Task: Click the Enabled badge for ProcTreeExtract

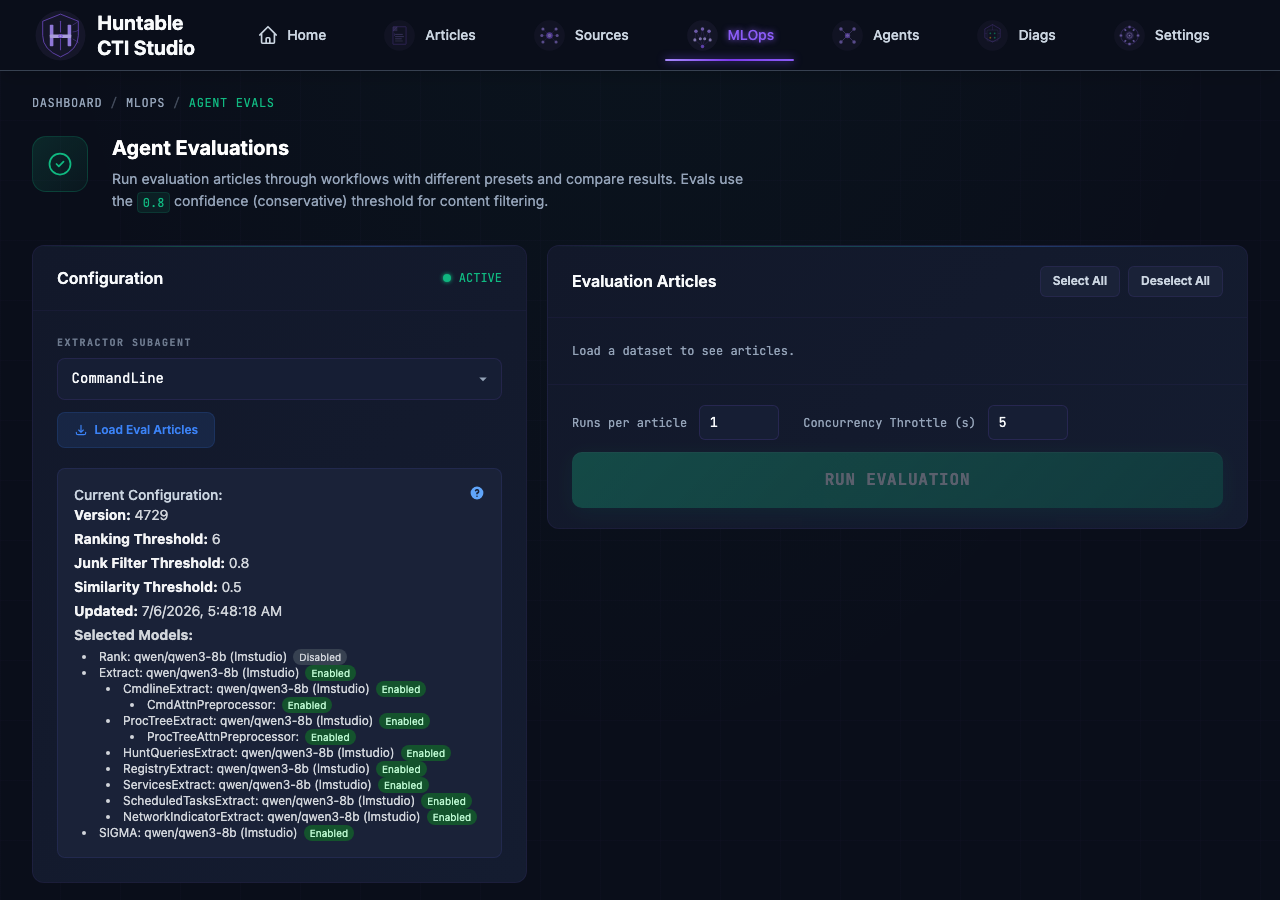Action: (404, 721)
